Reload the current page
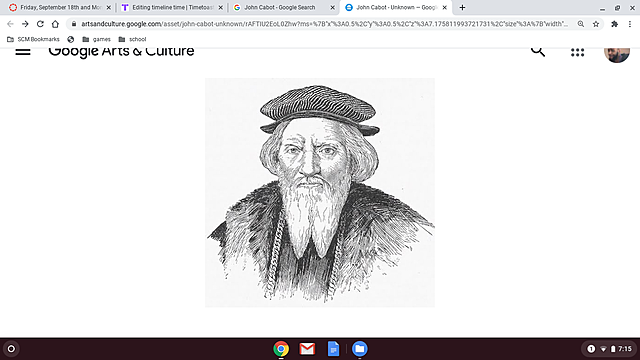The height and width of the screenshot is (360, 640). pos(40,24)
